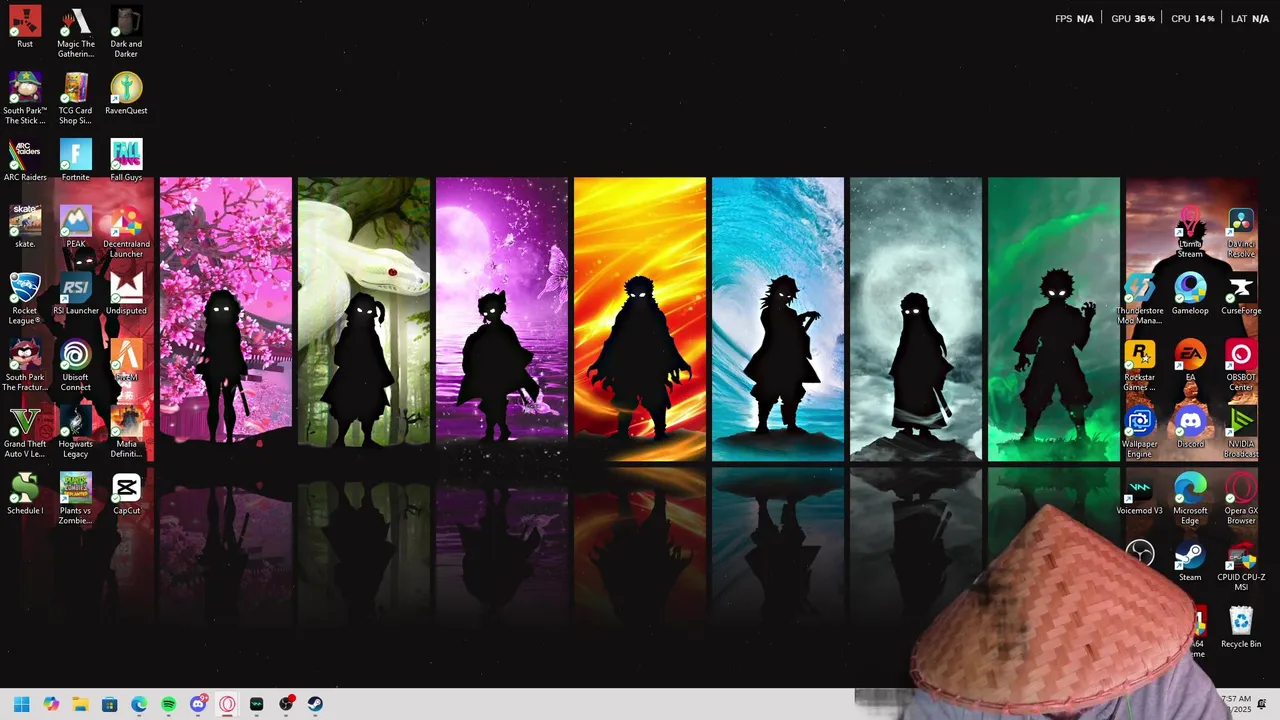The width and height of the screenshot is (1280, 720).
Task: Open the Discord desktop shortcut
Action: click(1190, 427)
